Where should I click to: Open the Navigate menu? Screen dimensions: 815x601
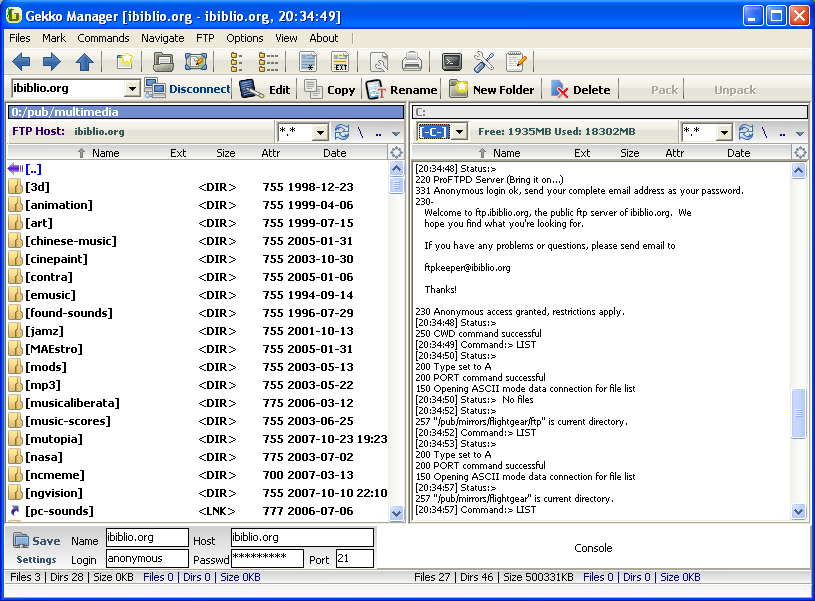163,38
